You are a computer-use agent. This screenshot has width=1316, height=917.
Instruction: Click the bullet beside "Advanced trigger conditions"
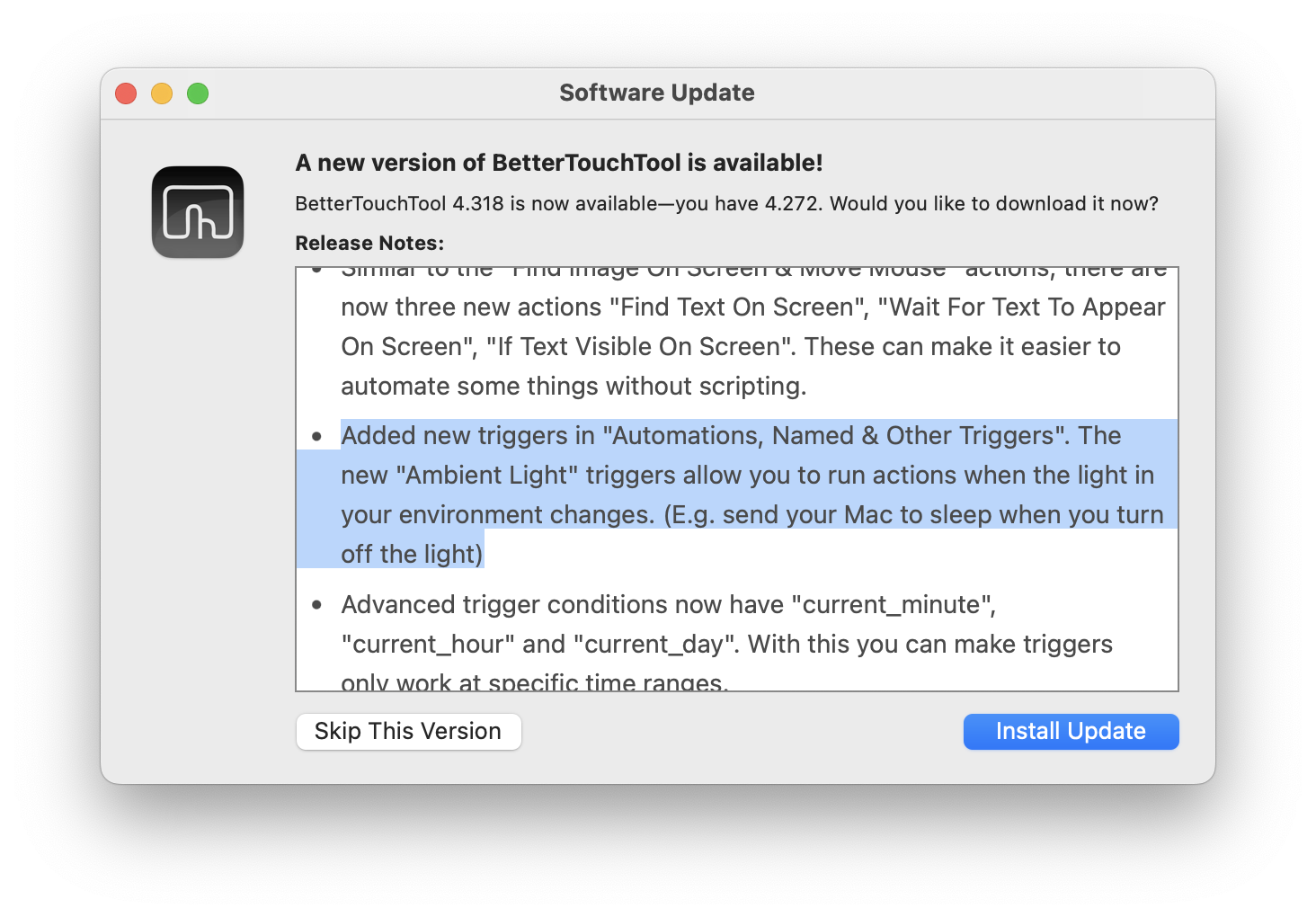(316, 605)
